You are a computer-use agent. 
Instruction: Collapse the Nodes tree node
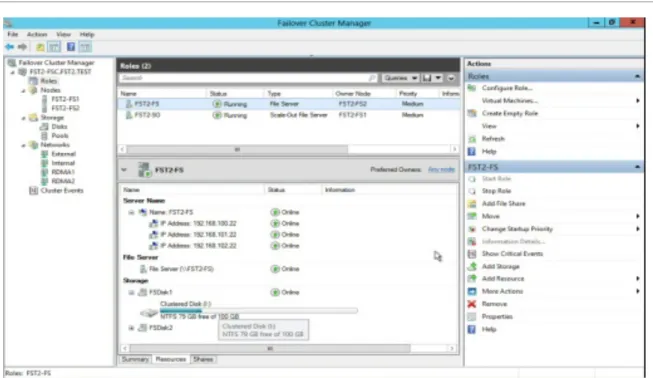24,90
